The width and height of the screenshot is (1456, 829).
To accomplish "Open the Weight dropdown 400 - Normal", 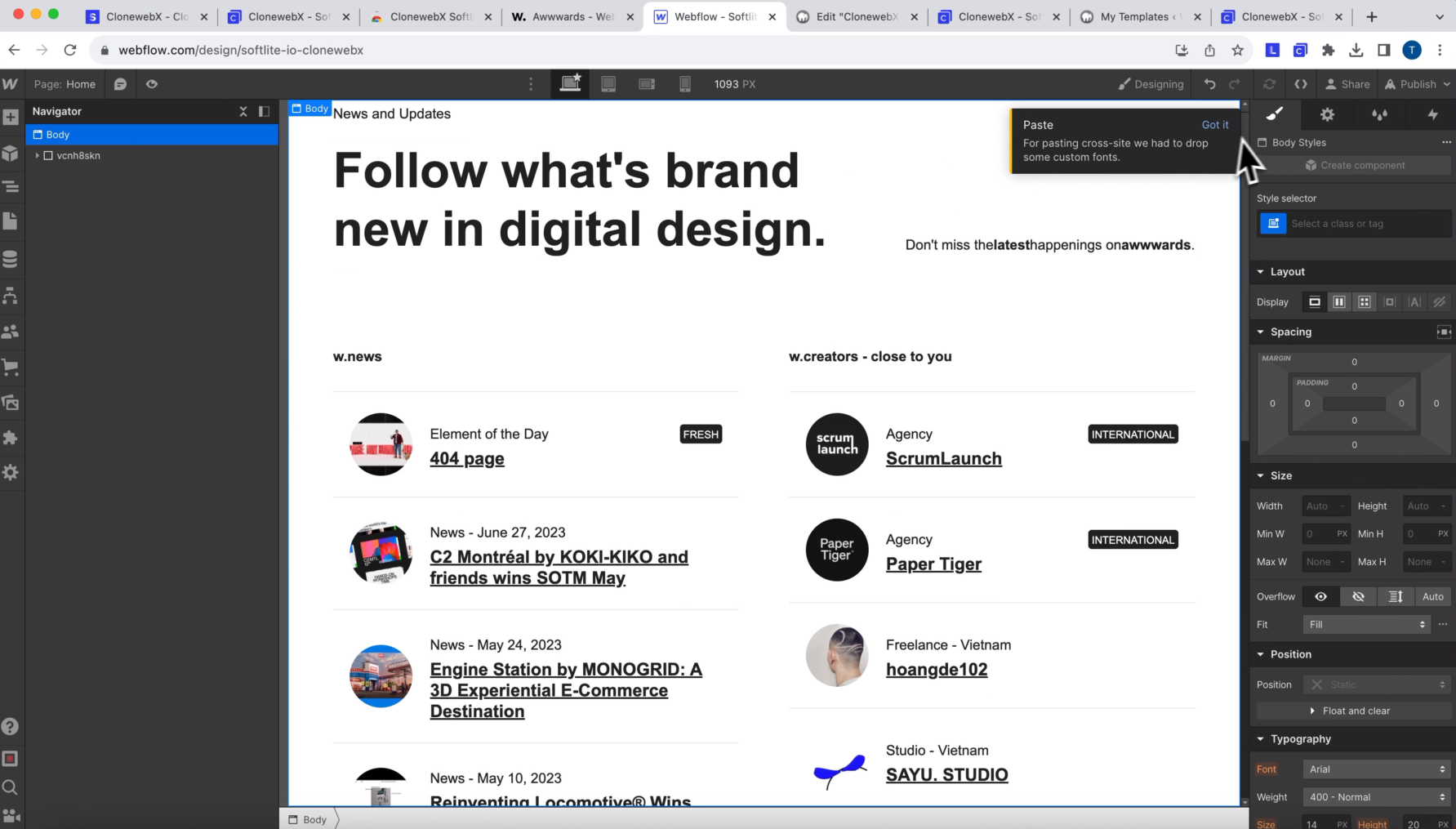I will point(1377,797).
